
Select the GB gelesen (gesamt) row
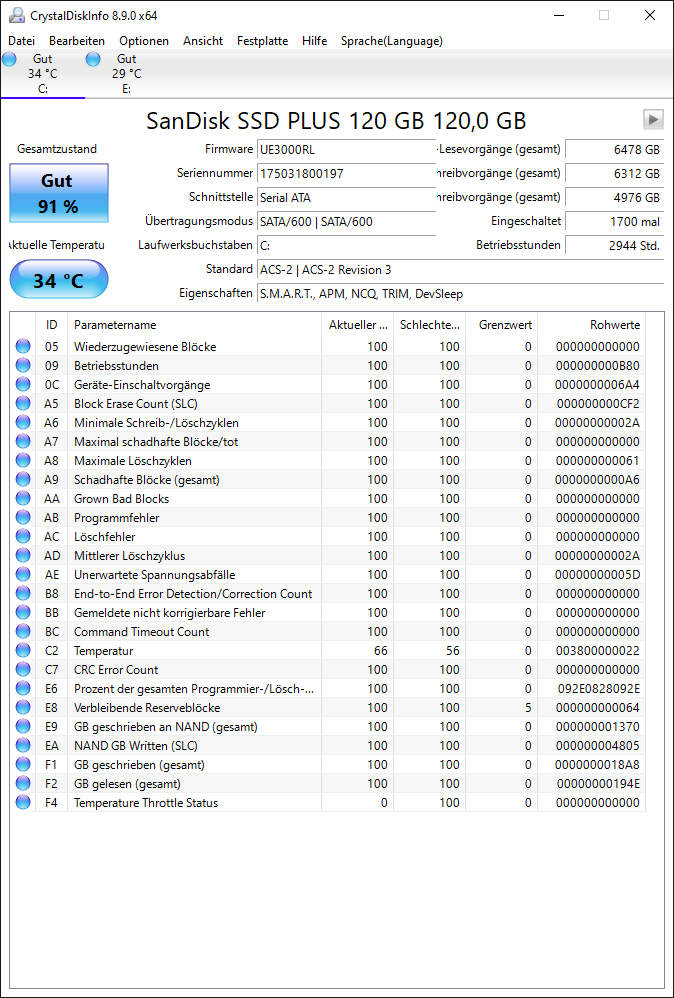point(328,784)
